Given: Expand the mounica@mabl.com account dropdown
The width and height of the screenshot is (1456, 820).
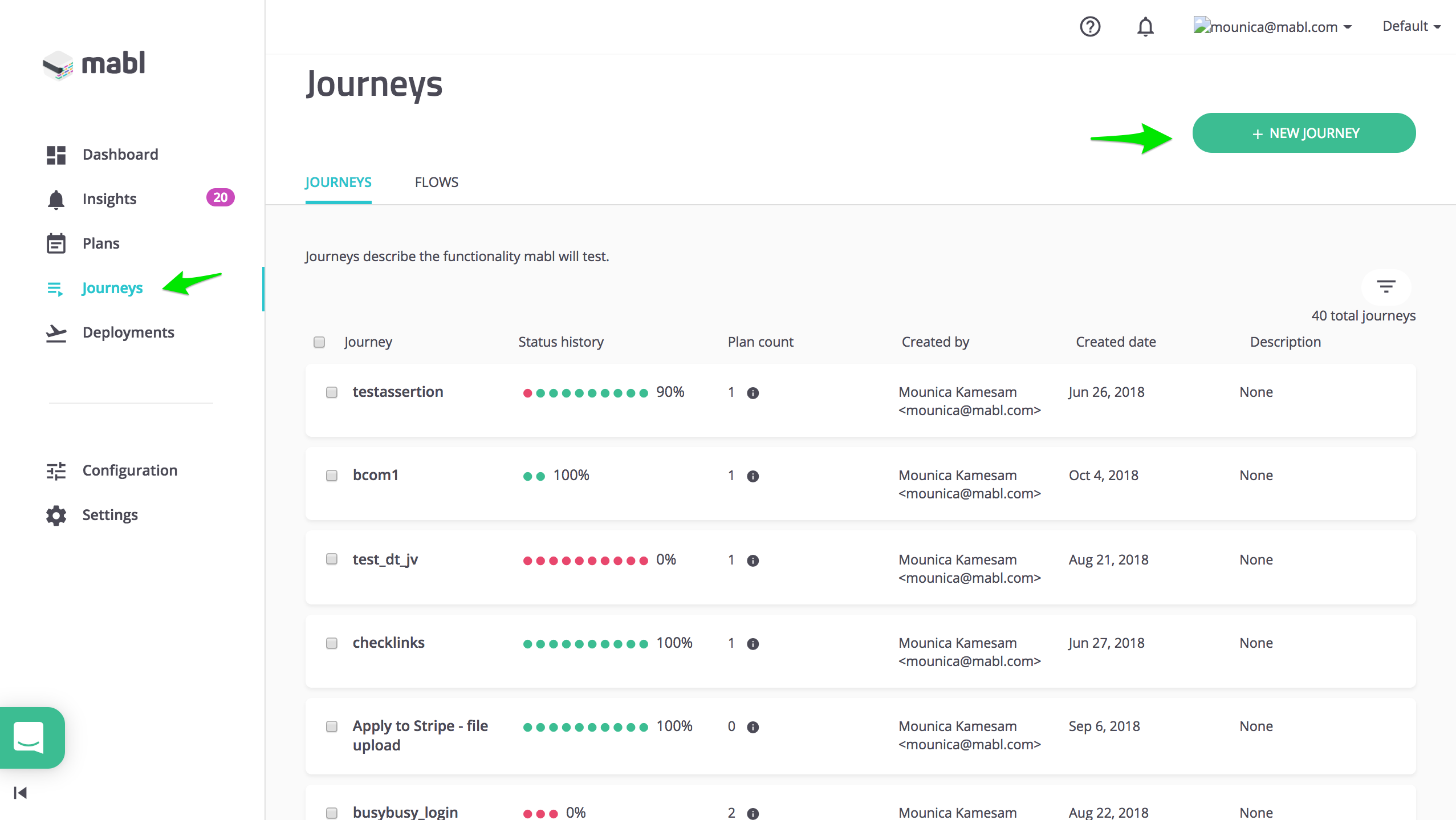Looking at the screenshot, I should (1274, 27).
